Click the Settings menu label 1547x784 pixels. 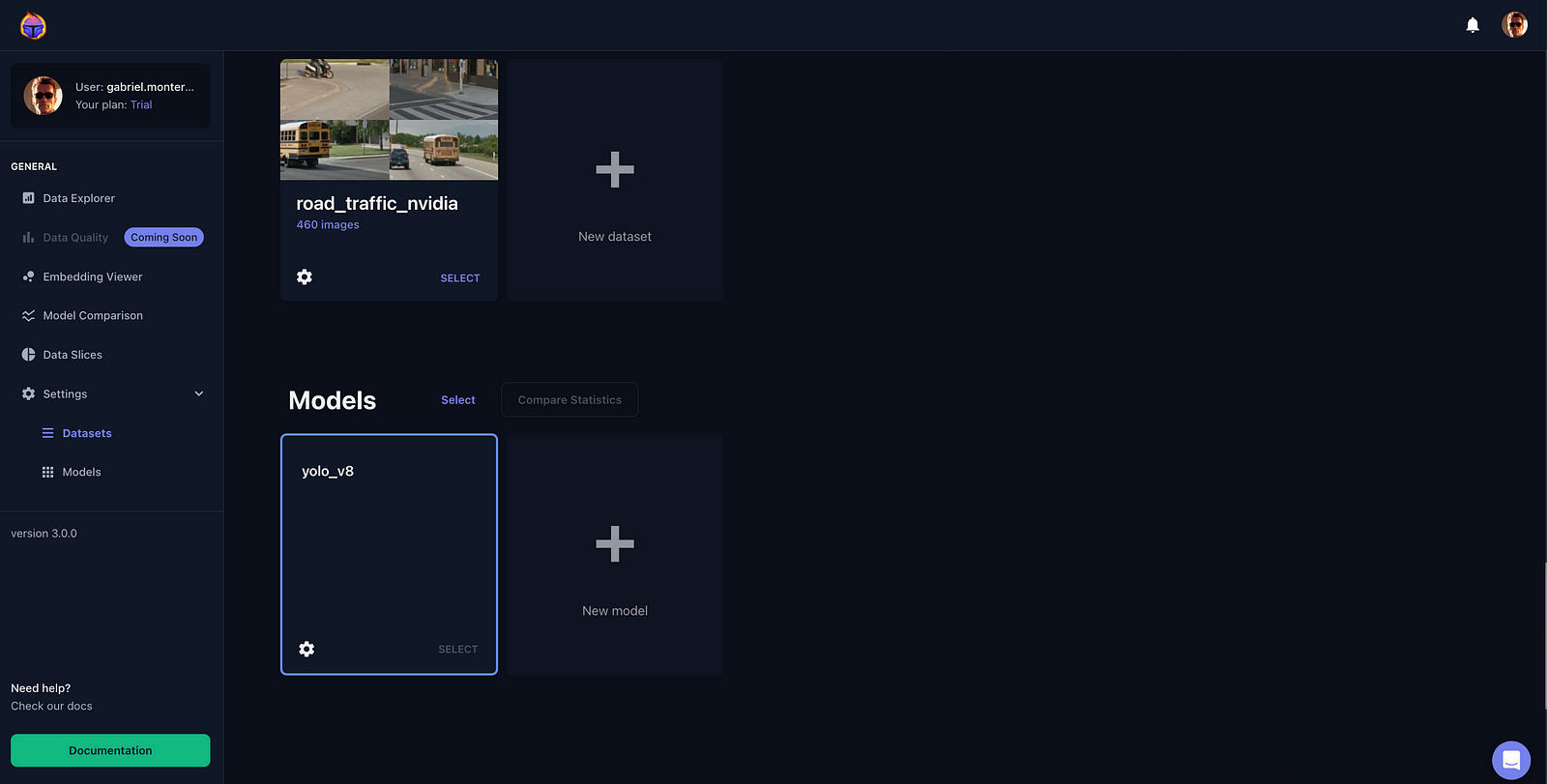tap(65, 394)
